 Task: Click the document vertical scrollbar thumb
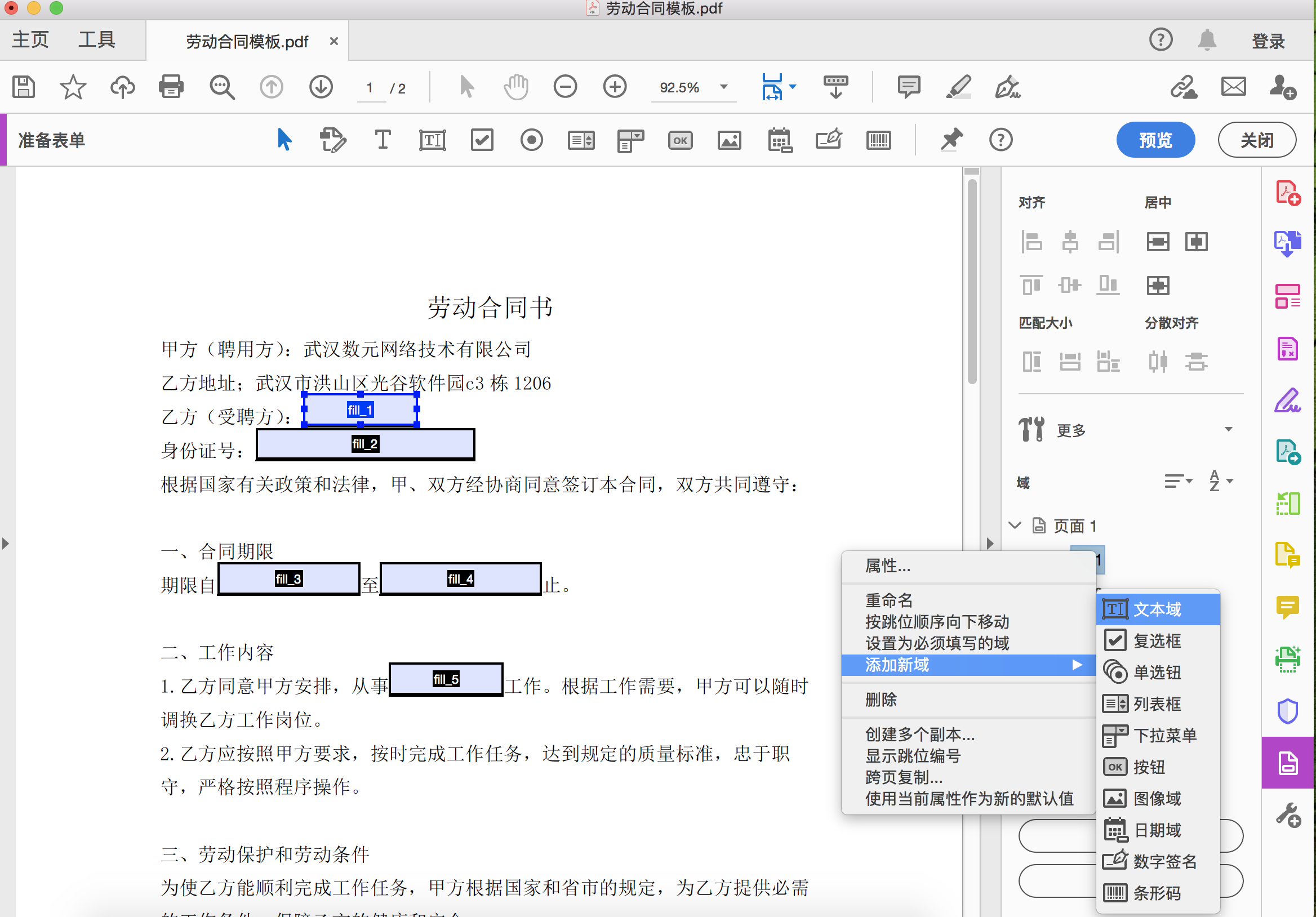click(972, 281)
